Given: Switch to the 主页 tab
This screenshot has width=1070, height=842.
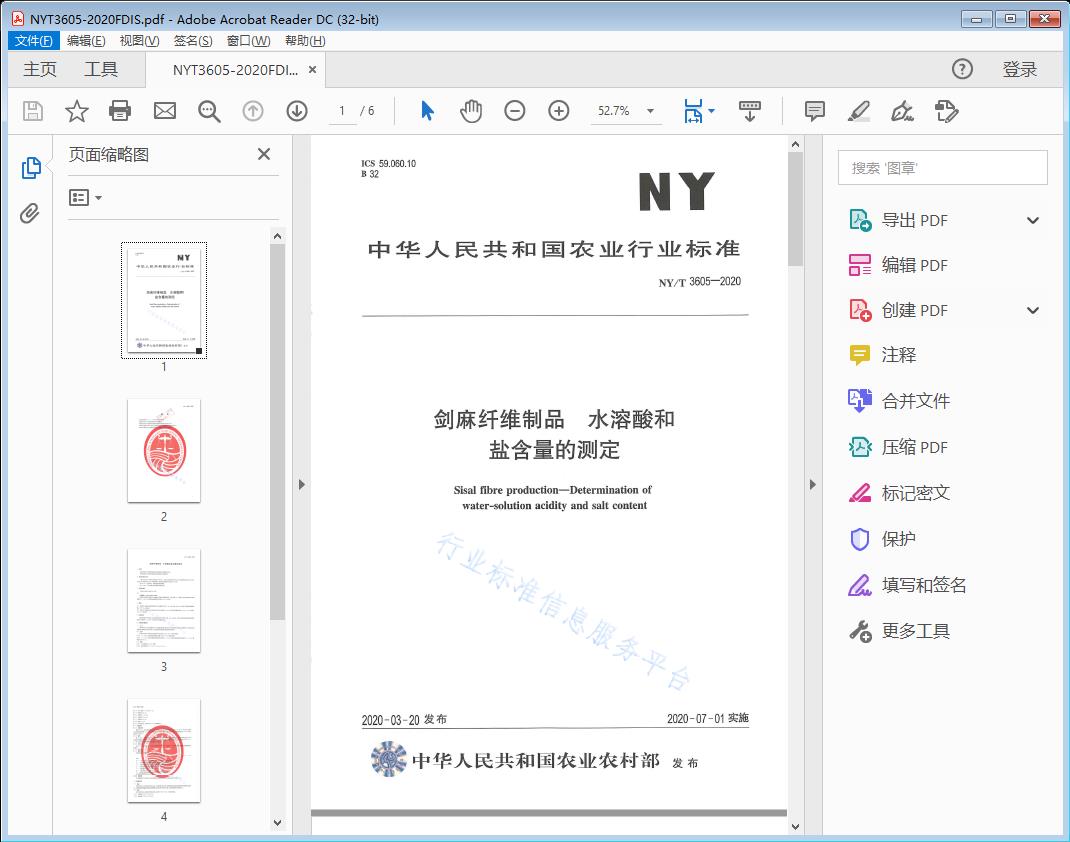Looking at the screenshot, I should [x=39, y=69].
